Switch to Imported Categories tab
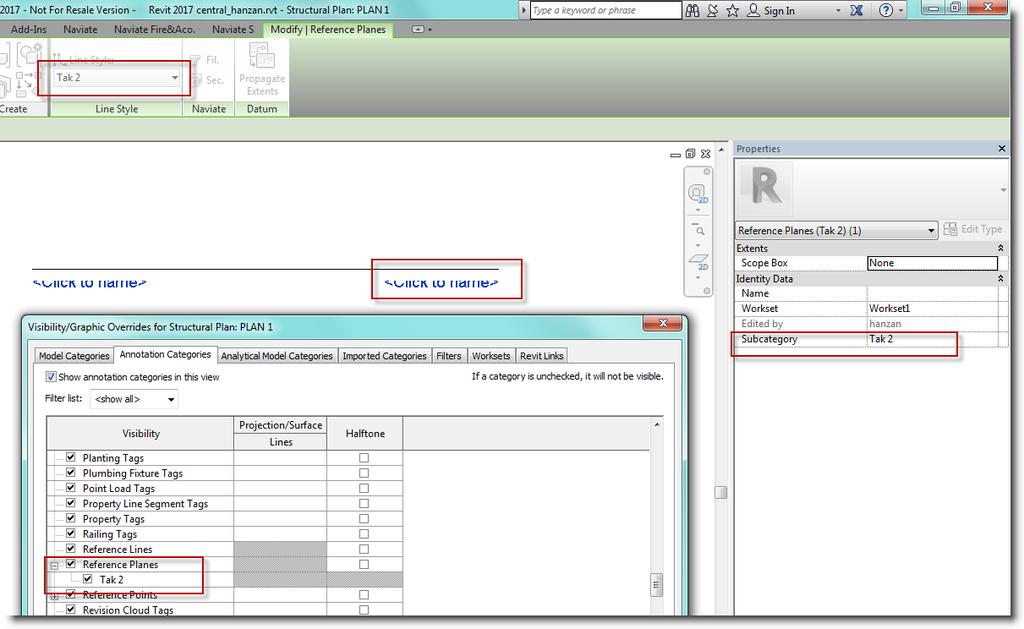 click(384, 356)
